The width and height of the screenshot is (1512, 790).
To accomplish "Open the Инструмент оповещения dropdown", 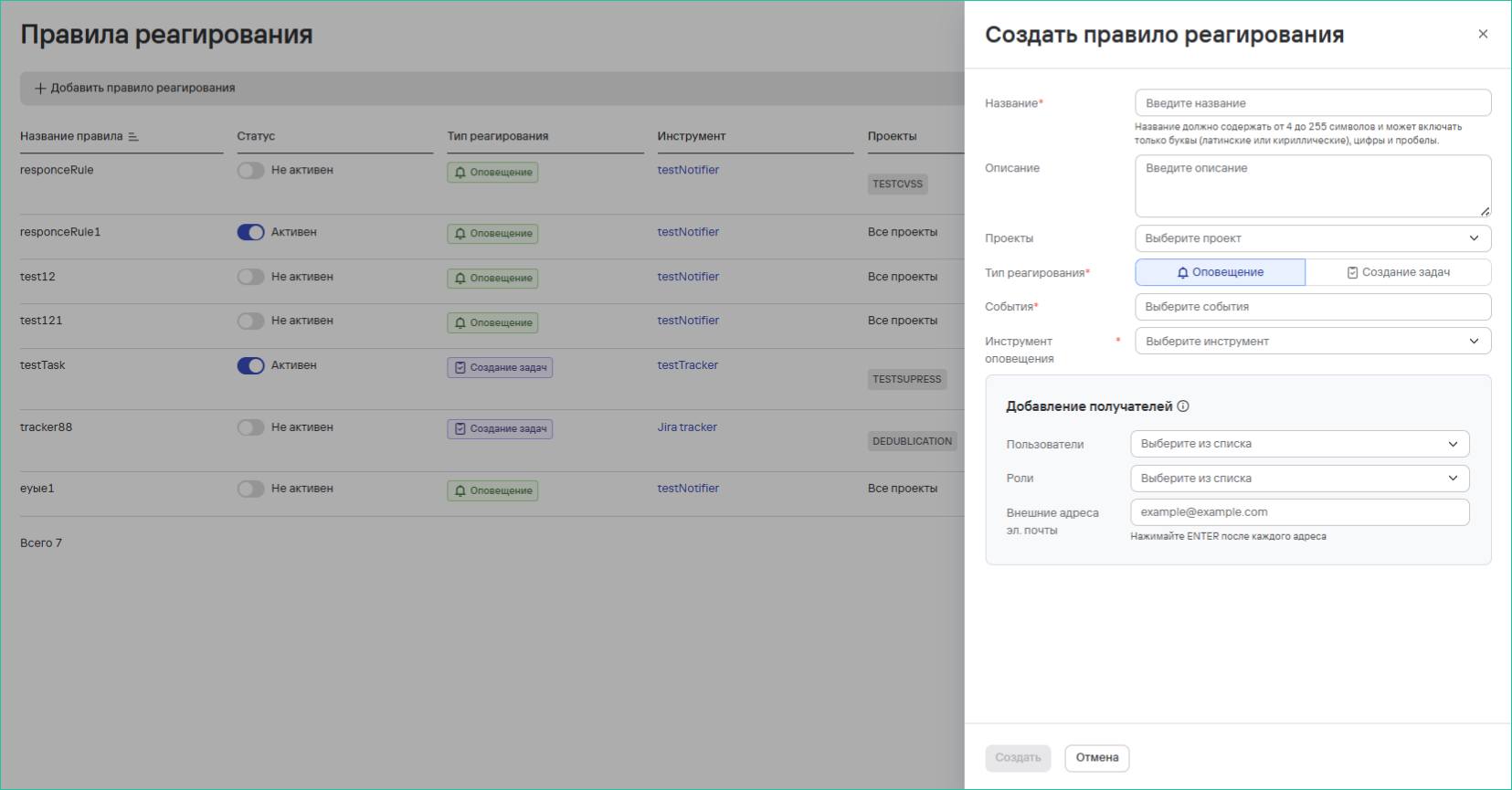I will point(1312,342).
